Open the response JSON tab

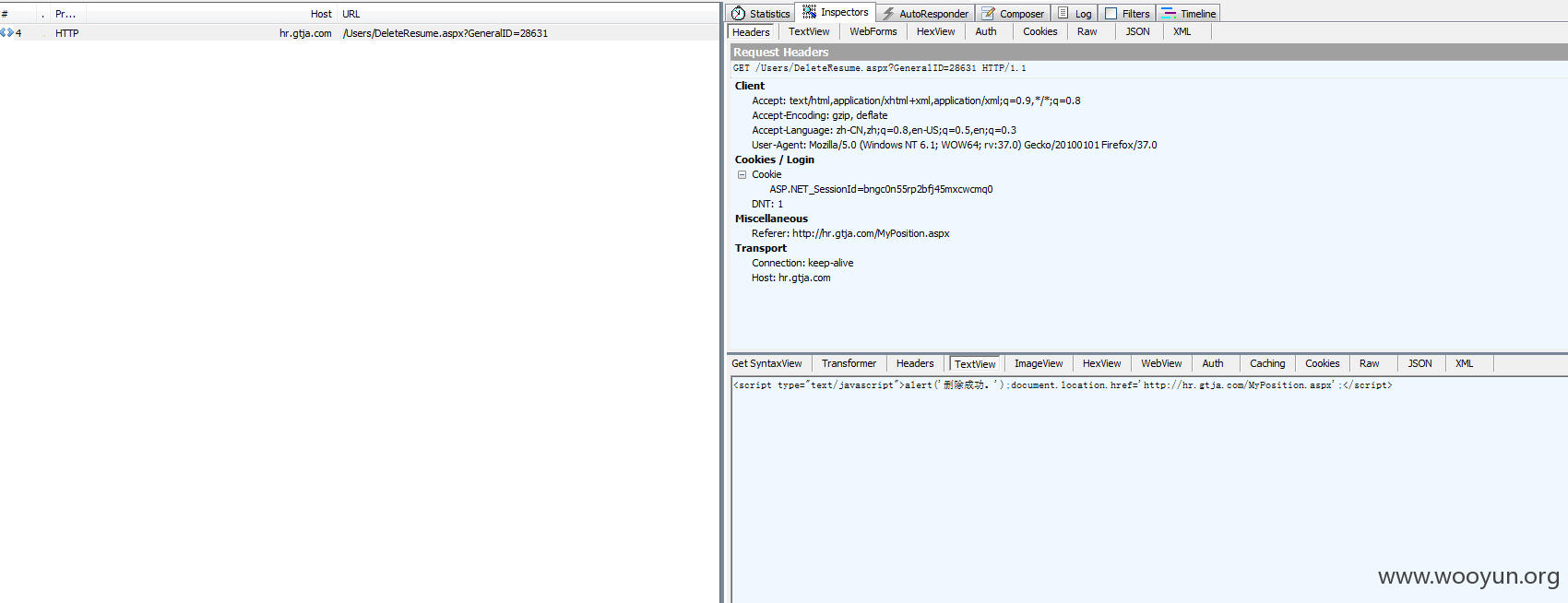[1420, 363]
